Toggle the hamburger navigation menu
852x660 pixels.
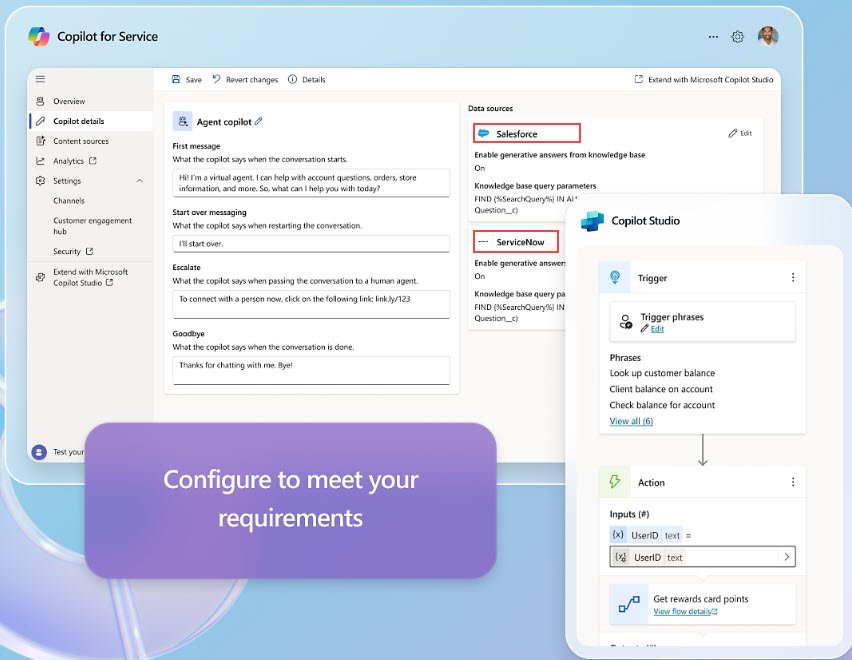[40, 79]
